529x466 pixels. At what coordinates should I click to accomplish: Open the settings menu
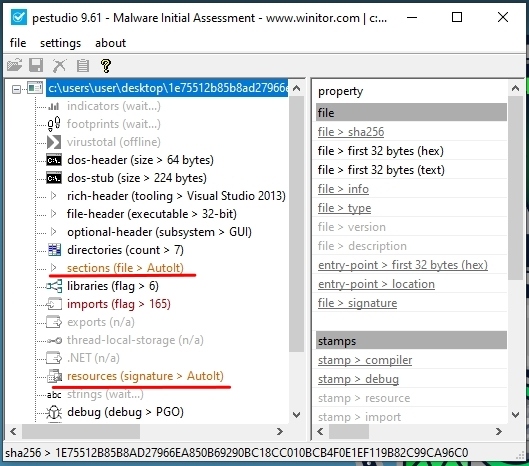pyautogui.click(x=60, y=43)
